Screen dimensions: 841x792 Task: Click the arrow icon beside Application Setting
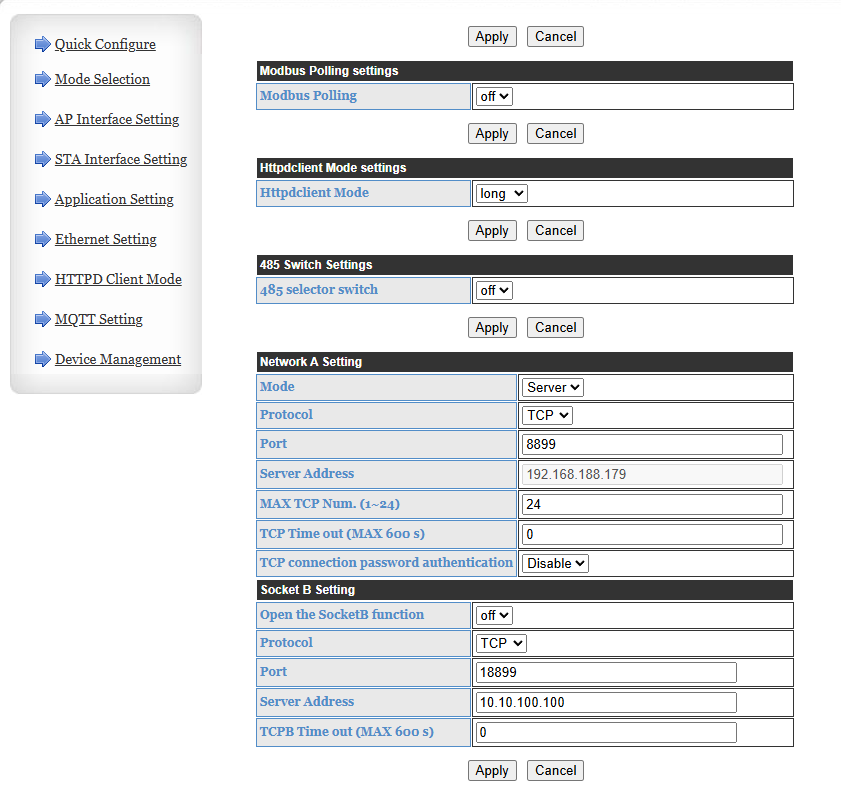[41, 199]
